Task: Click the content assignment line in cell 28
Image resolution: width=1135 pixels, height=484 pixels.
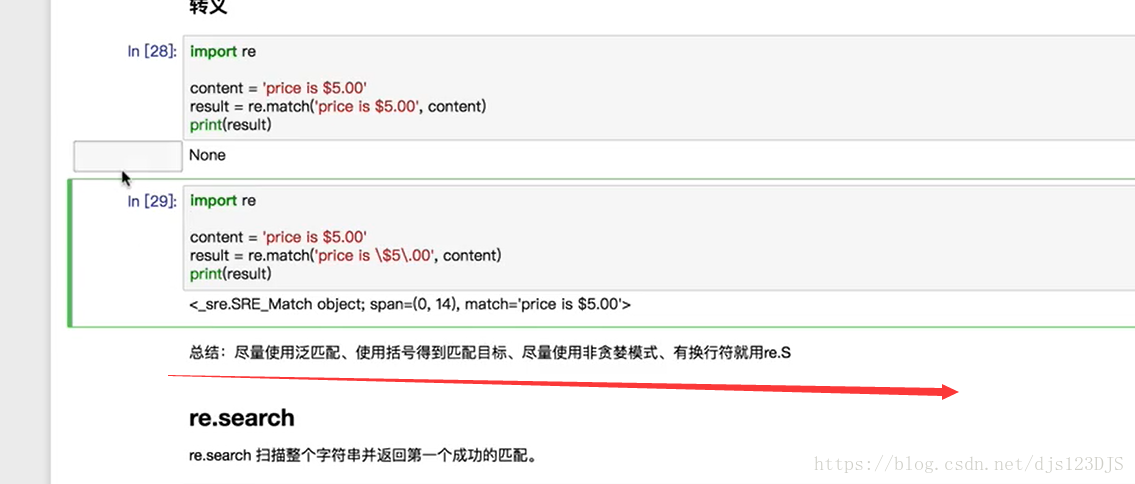Action: tap(279, 88)
